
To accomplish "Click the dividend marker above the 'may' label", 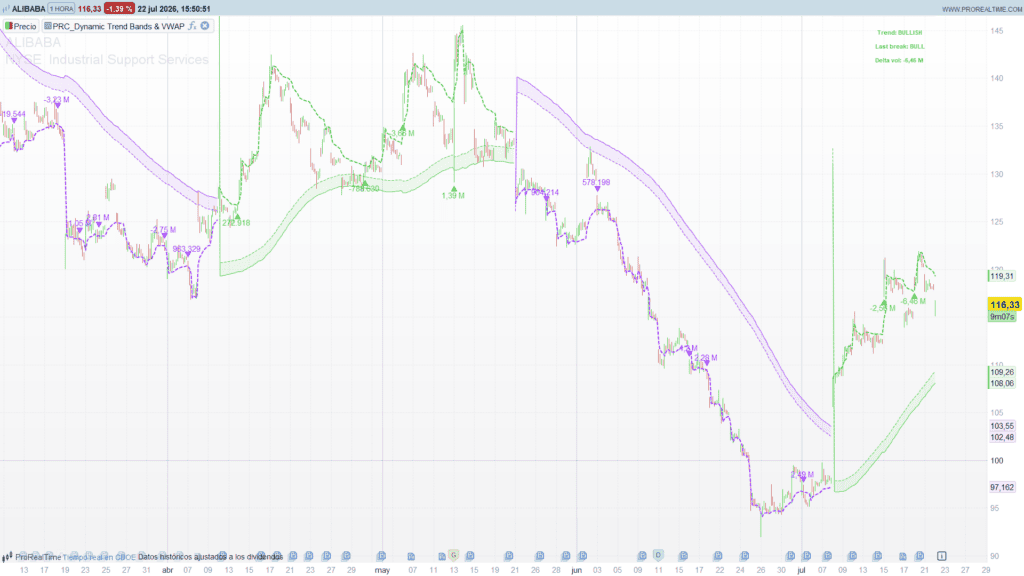I will click(x=381, y=556).
